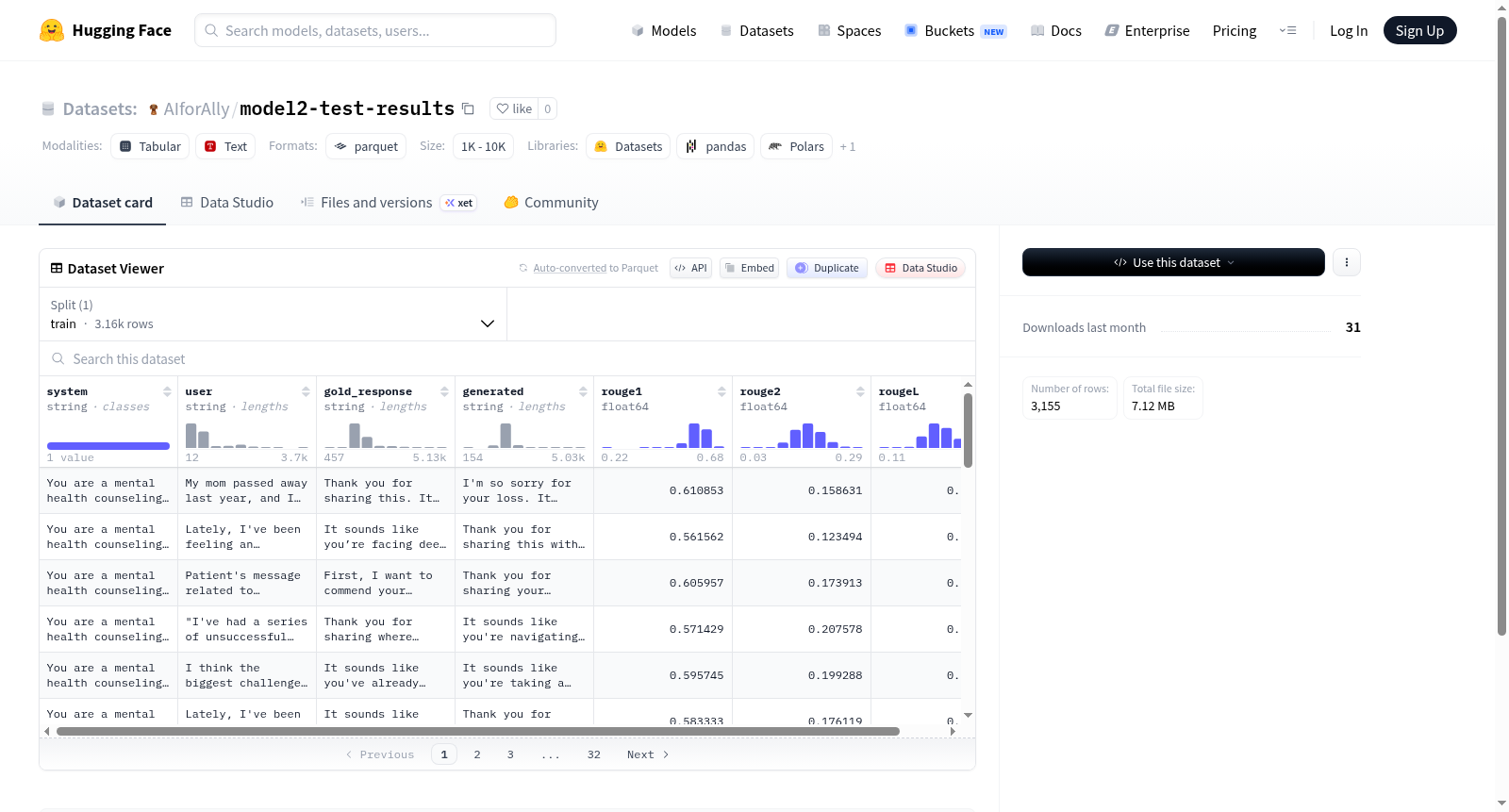Open the Pricing page
This screenshot has width=1509, height=812.
coord(1235,31)
